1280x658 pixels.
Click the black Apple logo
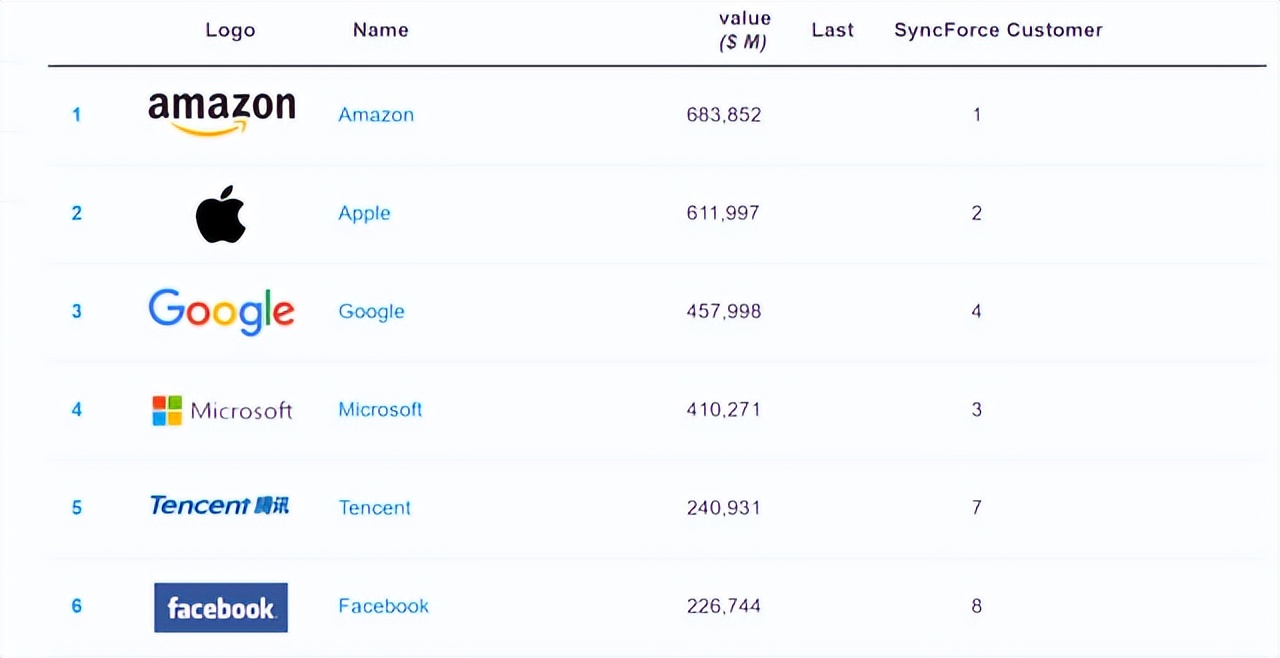coord(221,213)
